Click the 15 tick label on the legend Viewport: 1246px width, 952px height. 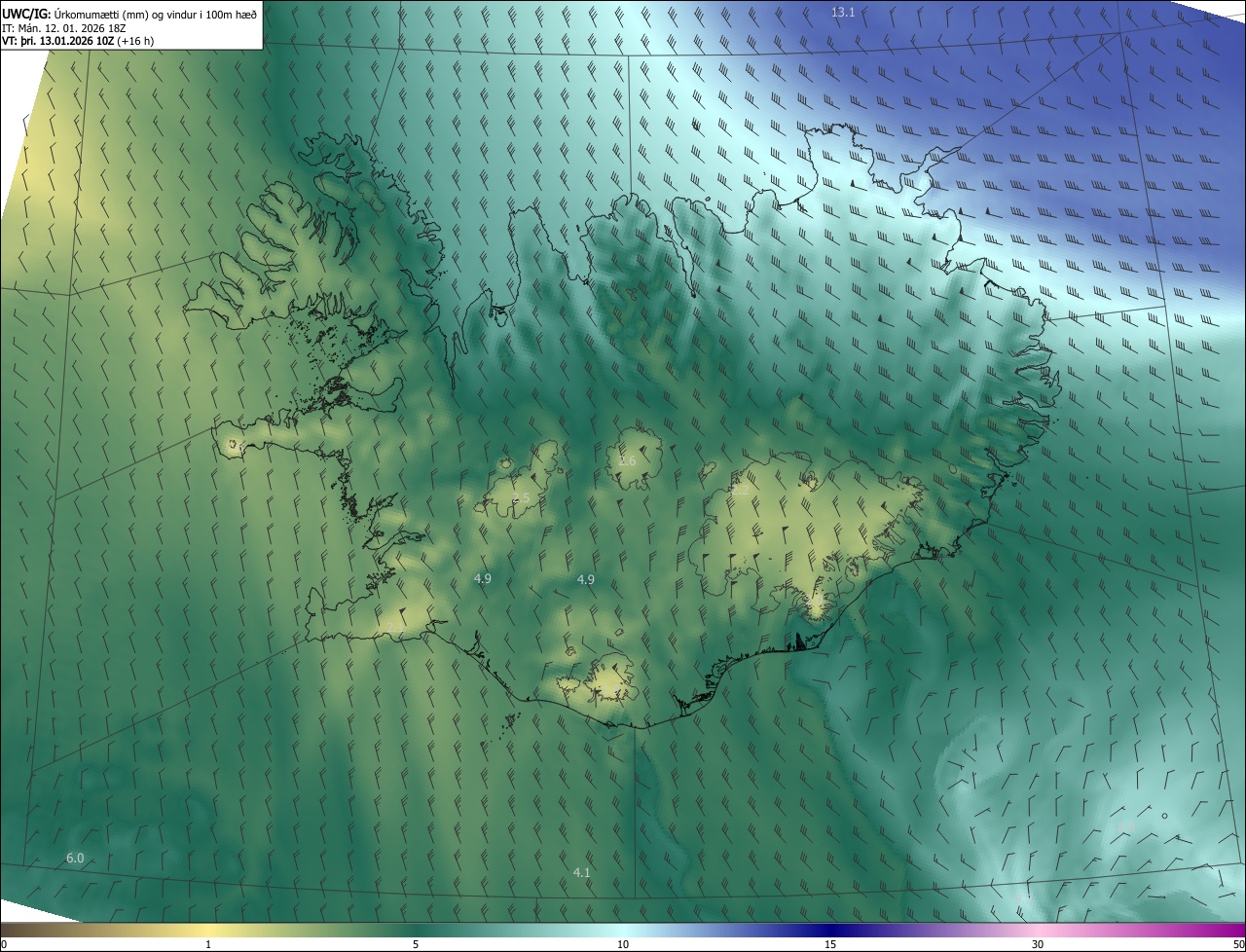click(830, 944)
